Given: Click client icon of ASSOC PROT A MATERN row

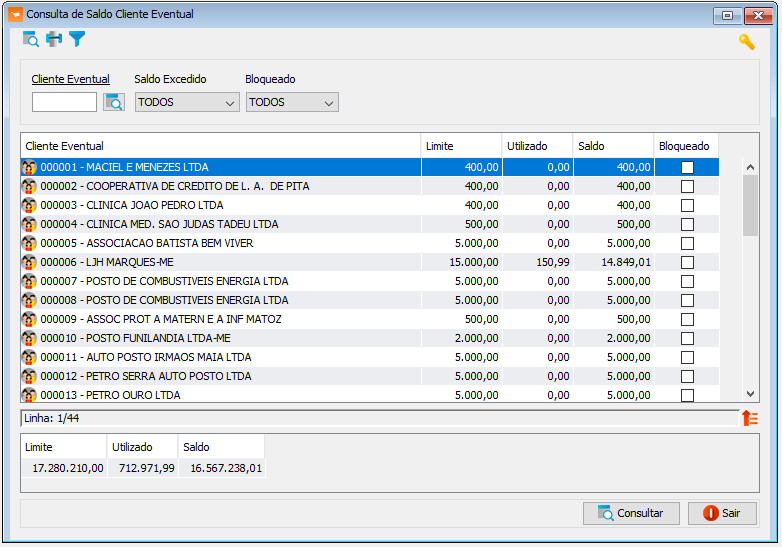Looking at the screenshot, I should click(29, 319).
